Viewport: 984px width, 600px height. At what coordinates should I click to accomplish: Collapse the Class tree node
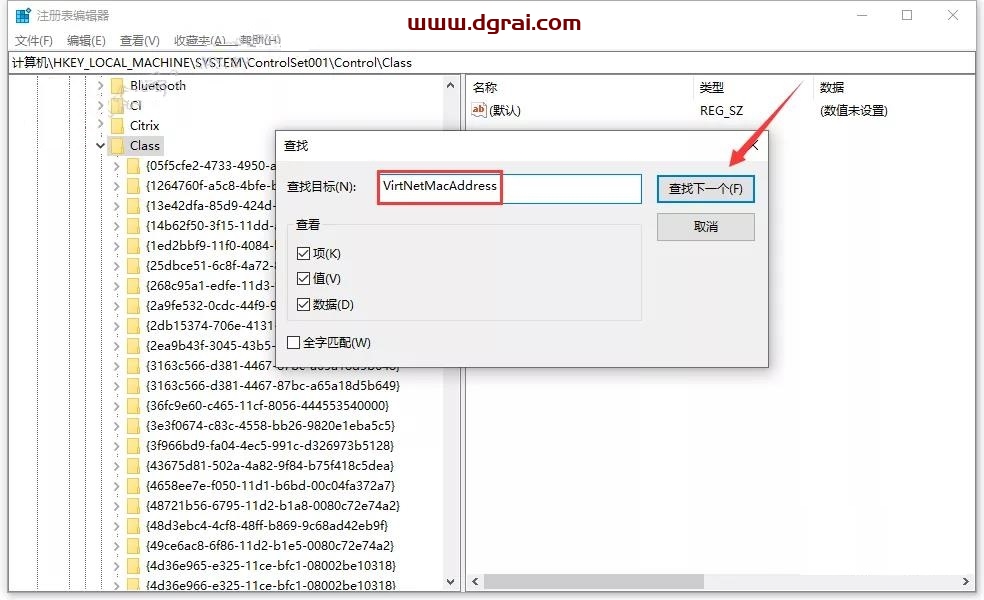100,146
